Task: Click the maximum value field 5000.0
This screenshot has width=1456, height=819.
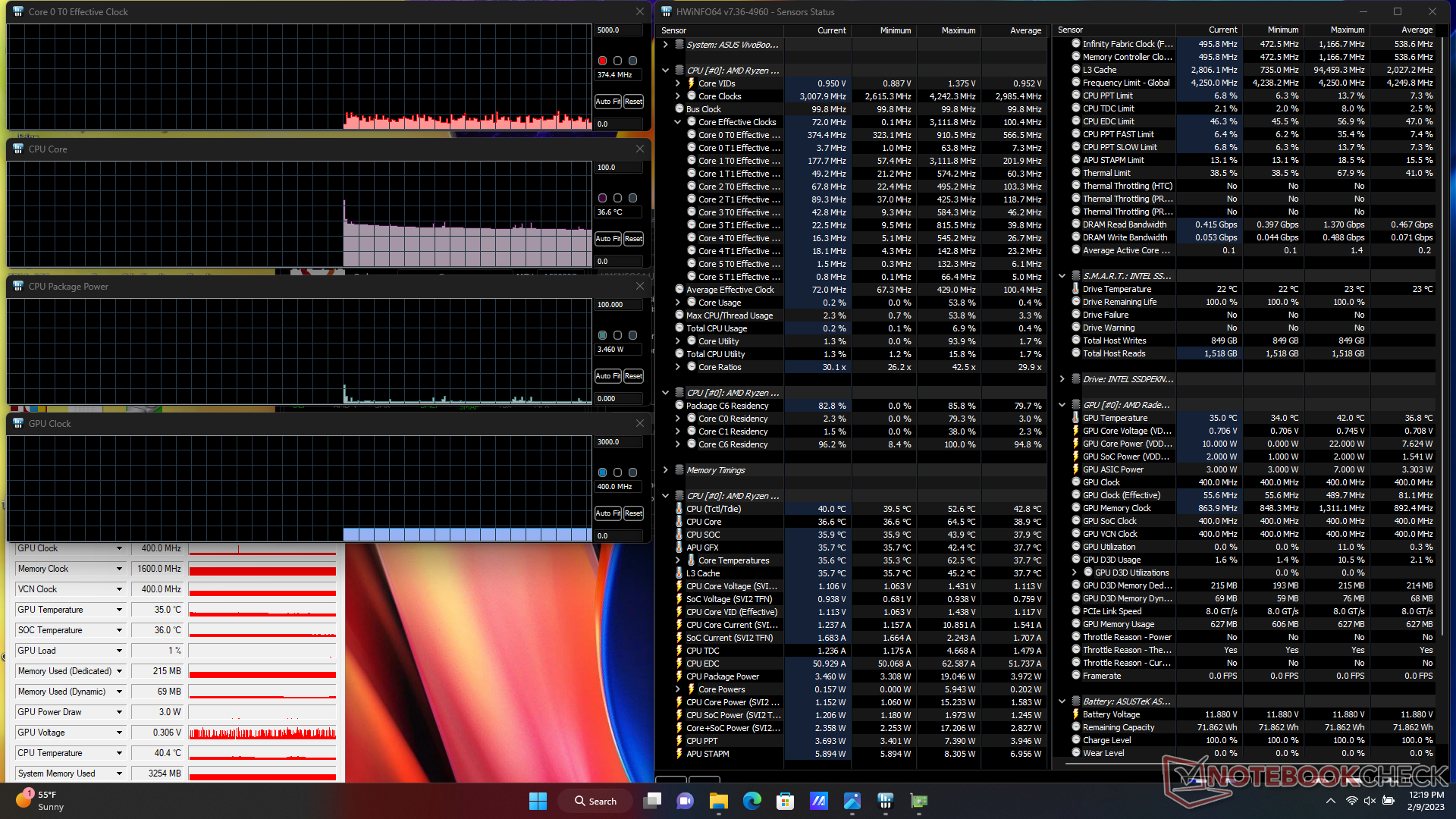Action: (x=617, y=30)
